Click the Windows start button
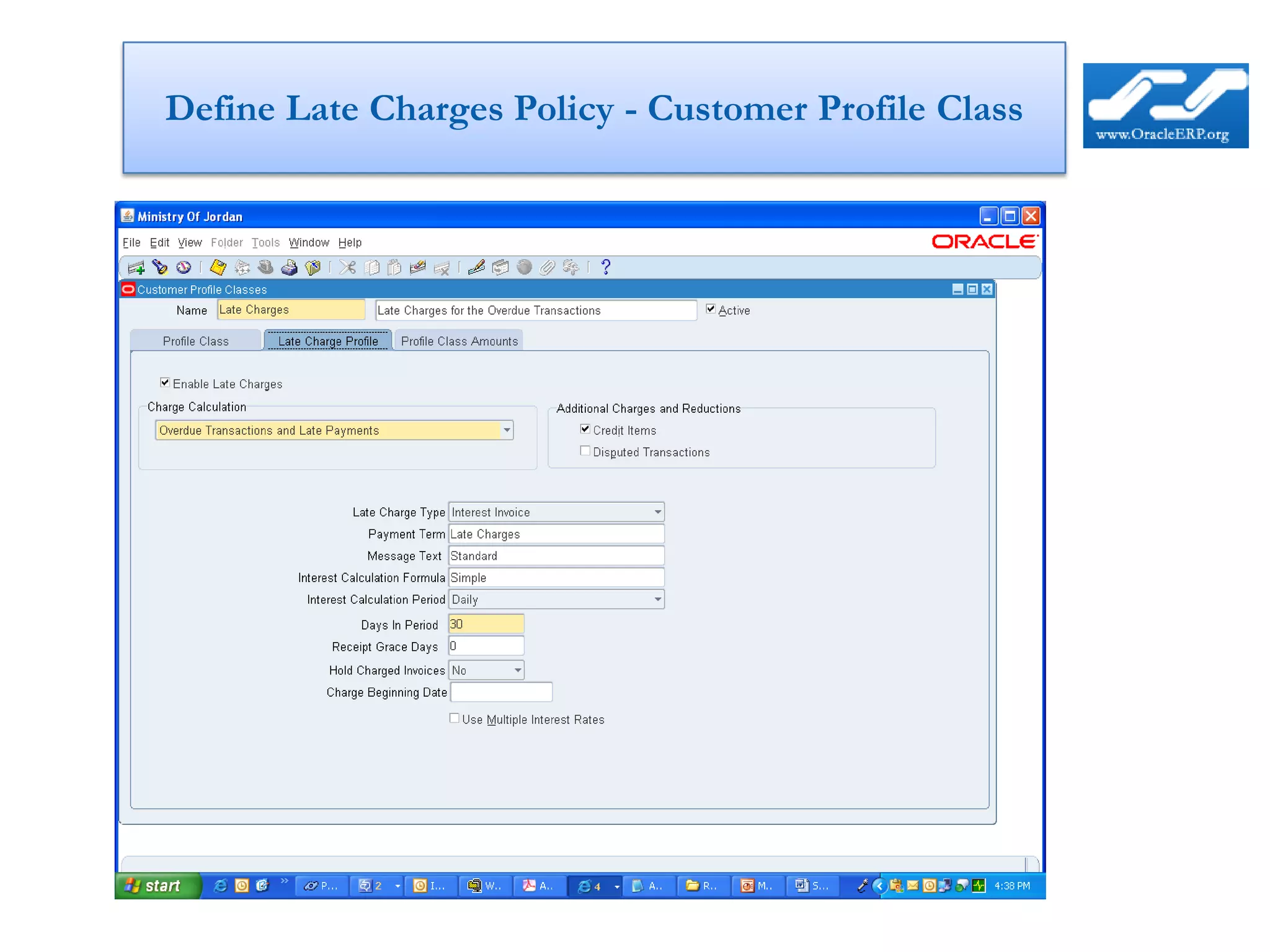Viewport: 1270px width, 952px height. (x=158, y=886)
